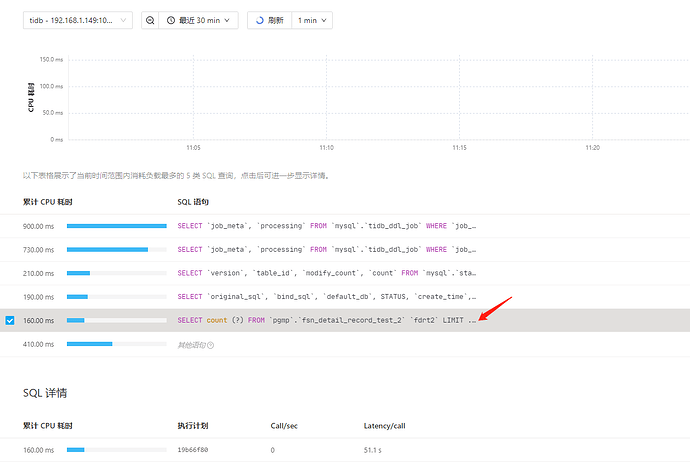Click the Latency/call column header

(385, 426)
